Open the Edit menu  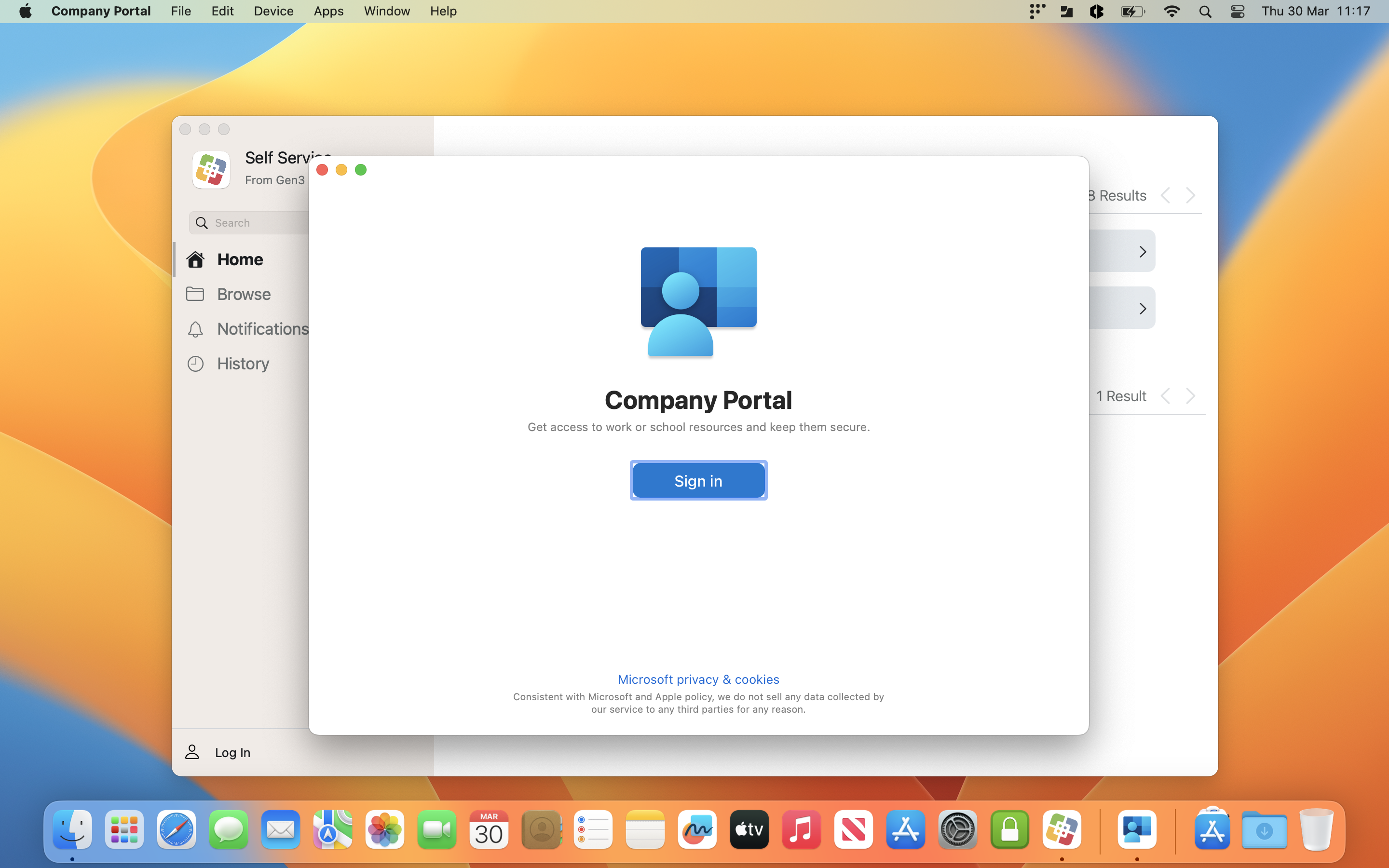[x=222, y=11]
